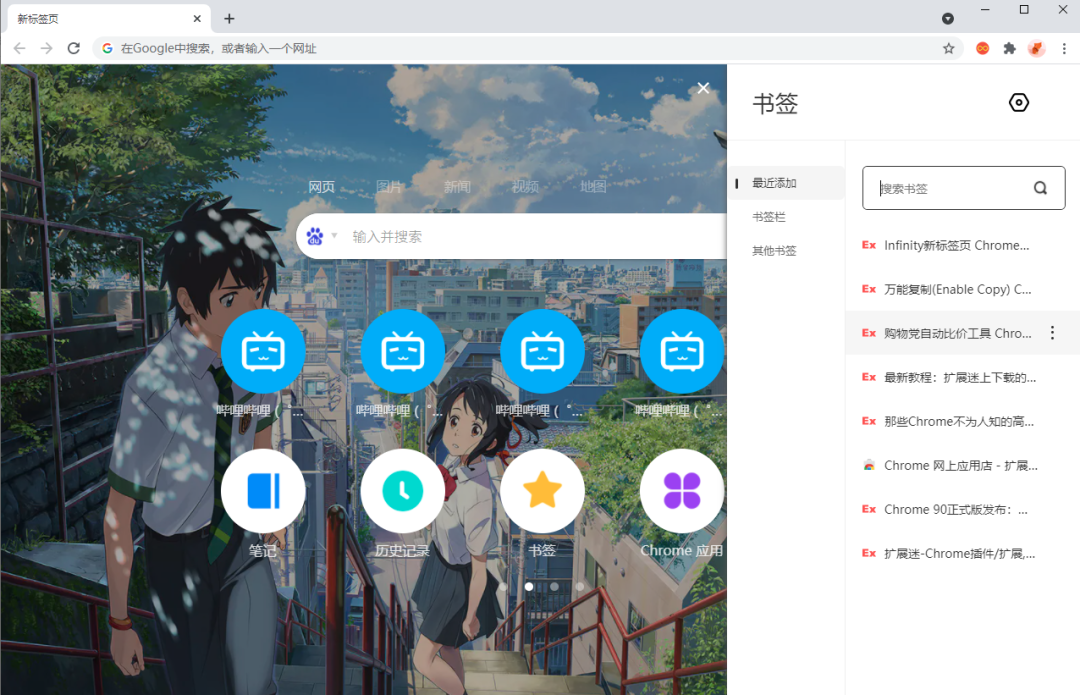Click the first 哔哩哔哩 Bilibili shortcut icon
The width and height of the screenshot is (1080, 695).
point(263,351)
